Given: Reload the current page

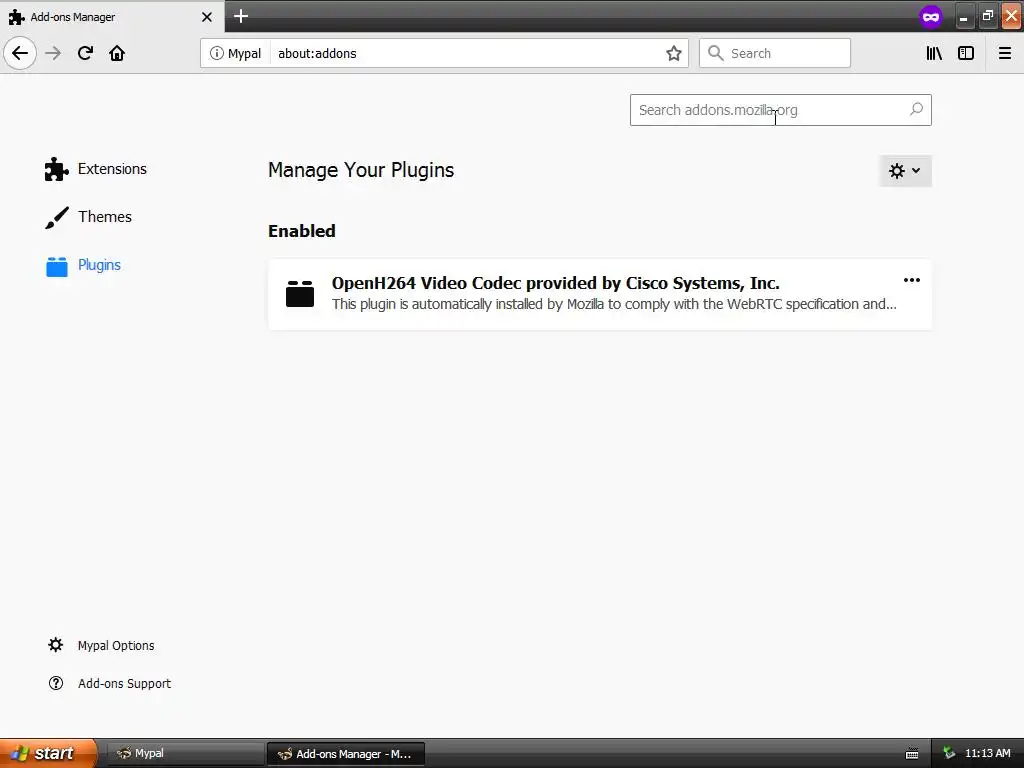Looking at the screenshot, I should click(x=85, y=53).
